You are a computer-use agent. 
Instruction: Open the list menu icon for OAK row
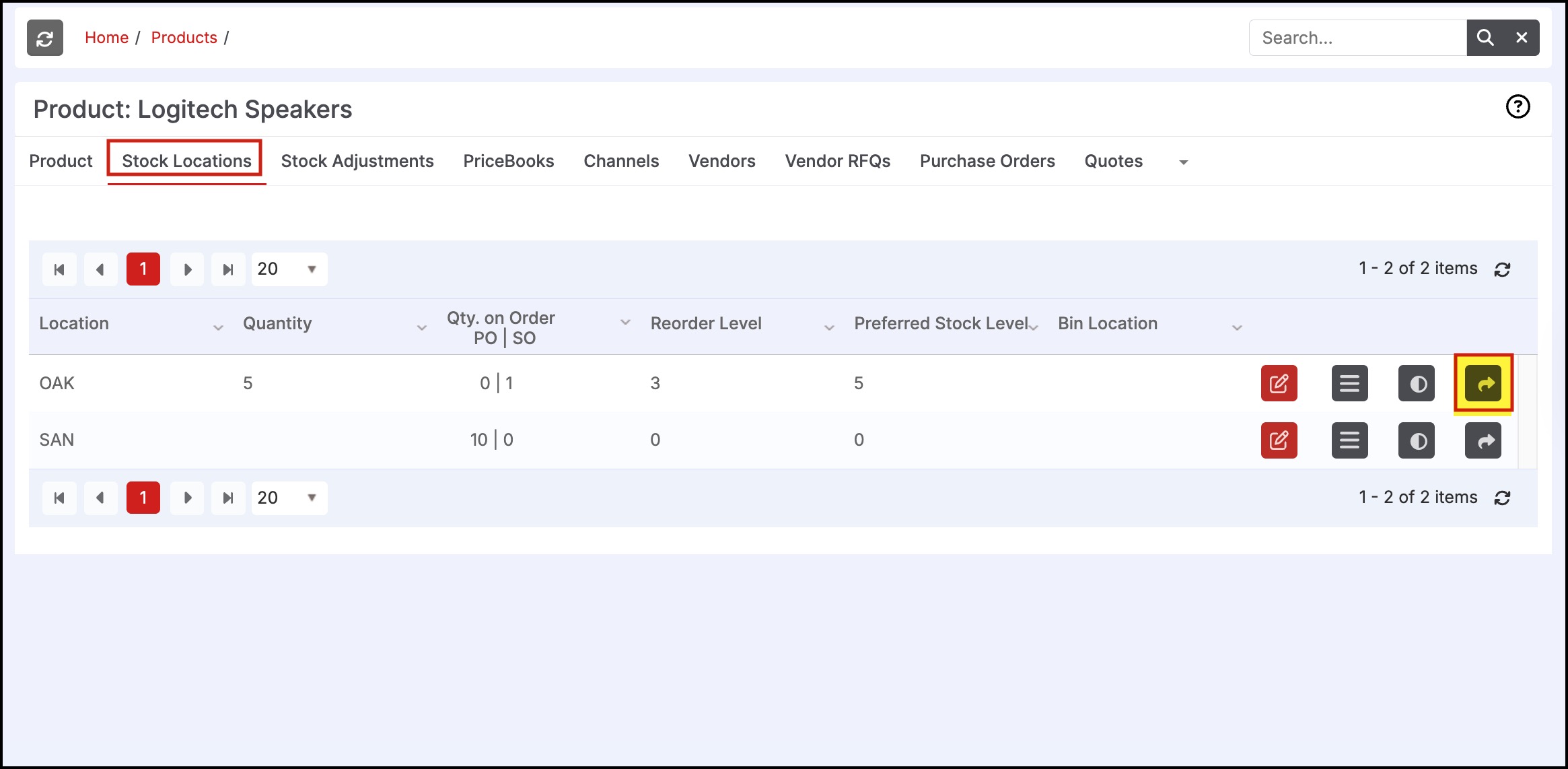(x=1349, y=384)
